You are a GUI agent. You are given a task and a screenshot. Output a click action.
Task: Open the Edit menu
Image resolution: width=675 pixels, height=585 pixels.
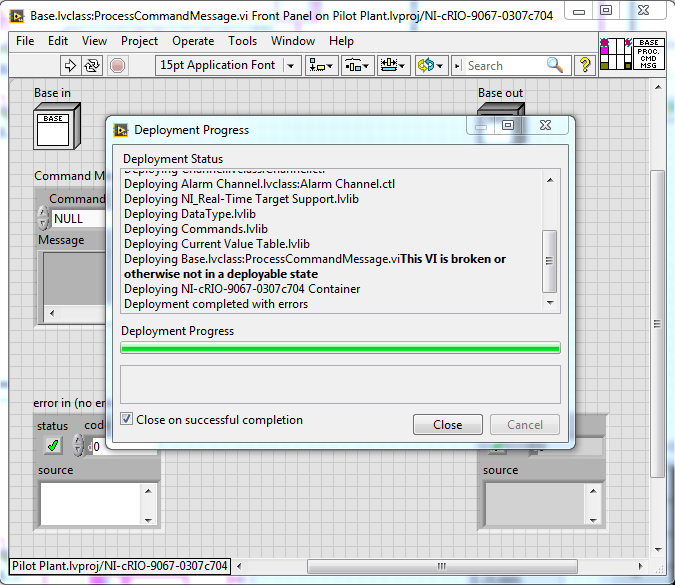[x=58, y=41]
